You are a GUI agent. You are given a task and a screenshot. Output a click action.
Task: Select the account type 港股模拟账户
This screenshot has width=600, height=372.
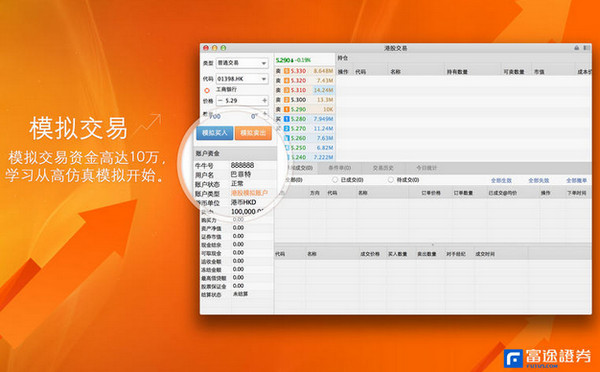[249, 193]
